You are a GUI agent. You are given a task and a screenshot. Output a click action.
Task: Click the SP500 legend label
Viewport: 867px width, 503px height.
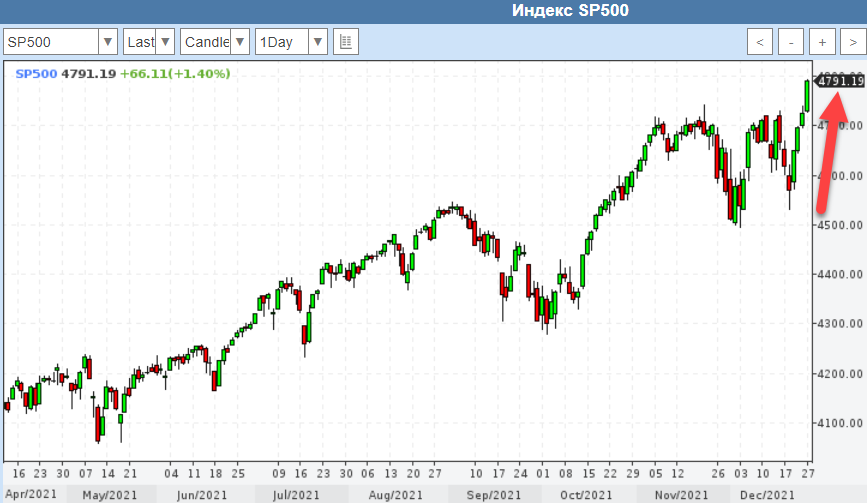coord(36,73)
